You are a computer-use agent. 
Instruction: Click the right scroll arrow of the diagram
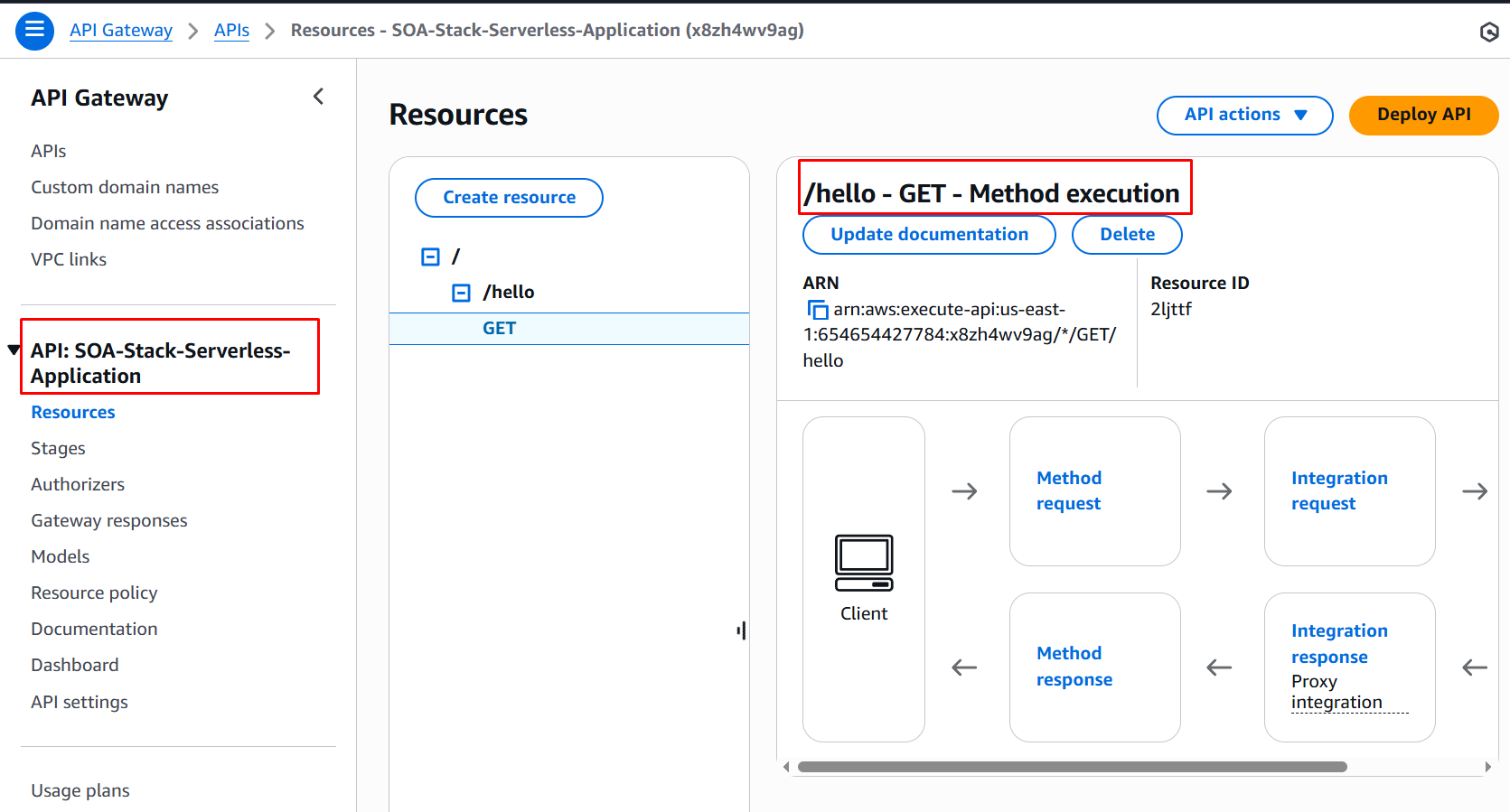(1487, 767)
